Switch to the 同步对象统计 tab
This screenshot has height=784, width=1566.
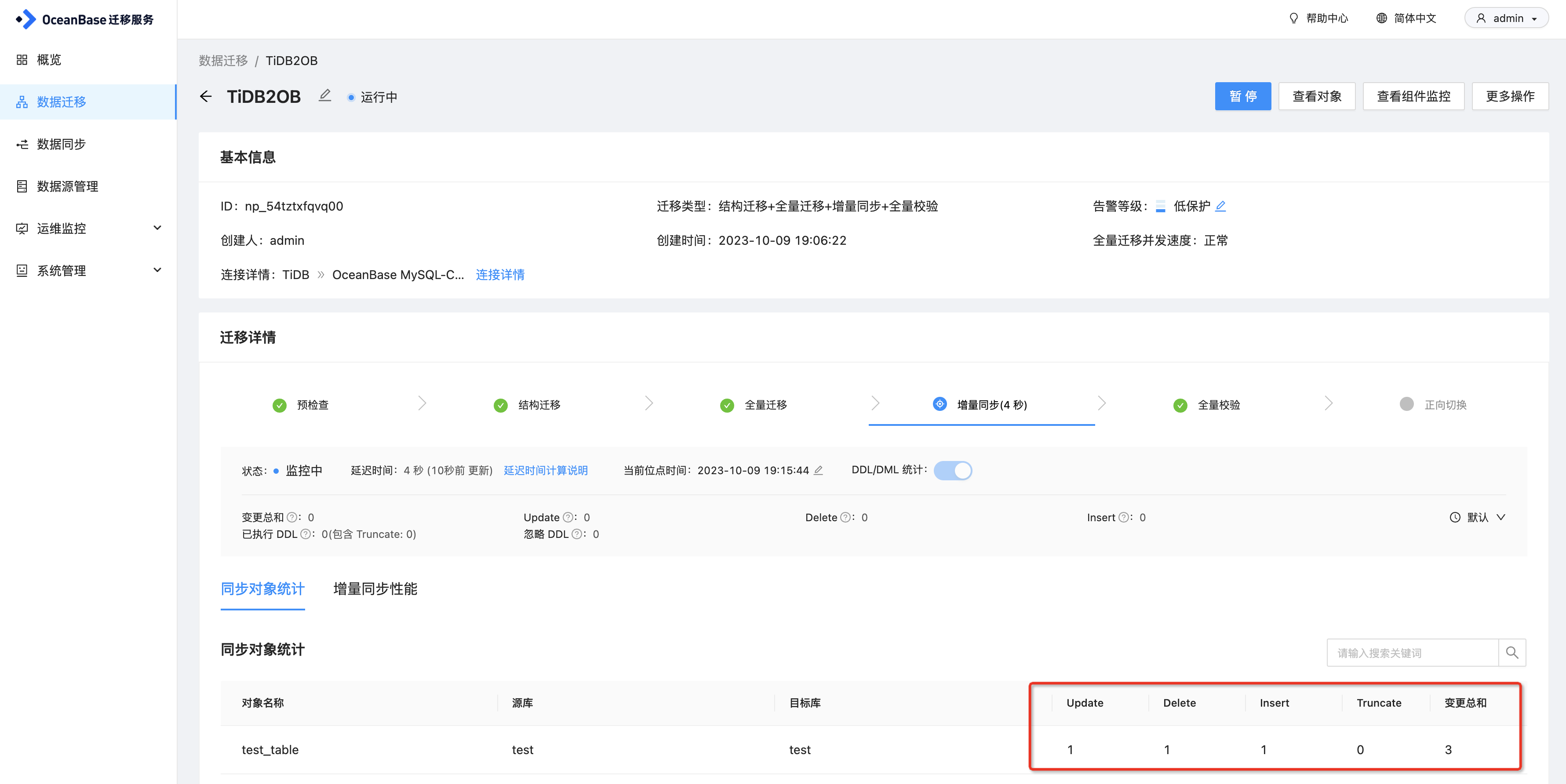pos(262,589)
